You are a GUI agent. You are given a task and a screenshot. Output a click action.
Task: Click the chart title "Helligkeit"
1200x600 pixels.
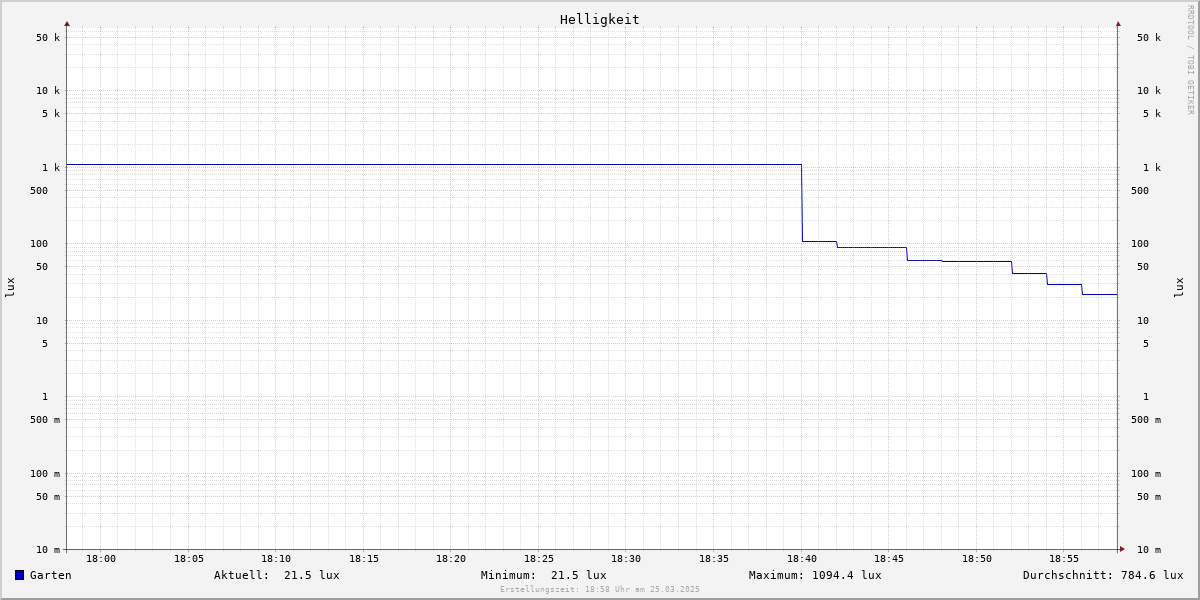(600, 19)
